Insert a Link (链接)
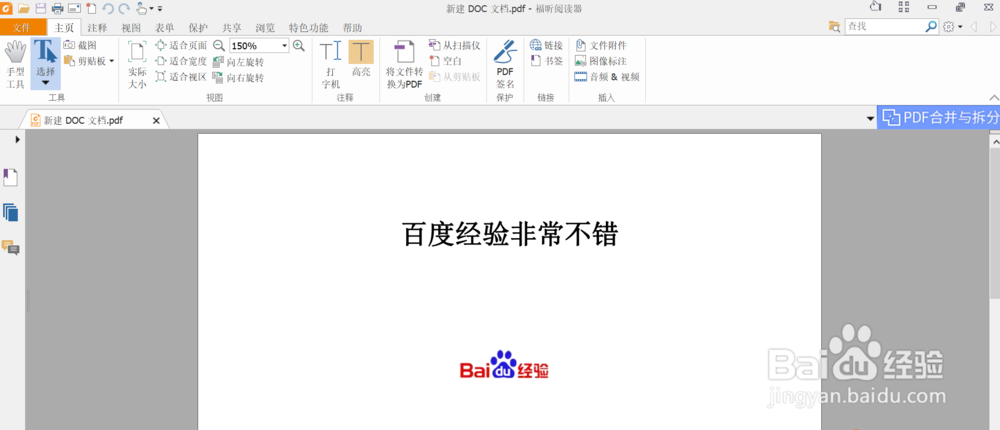 [546, 45]
